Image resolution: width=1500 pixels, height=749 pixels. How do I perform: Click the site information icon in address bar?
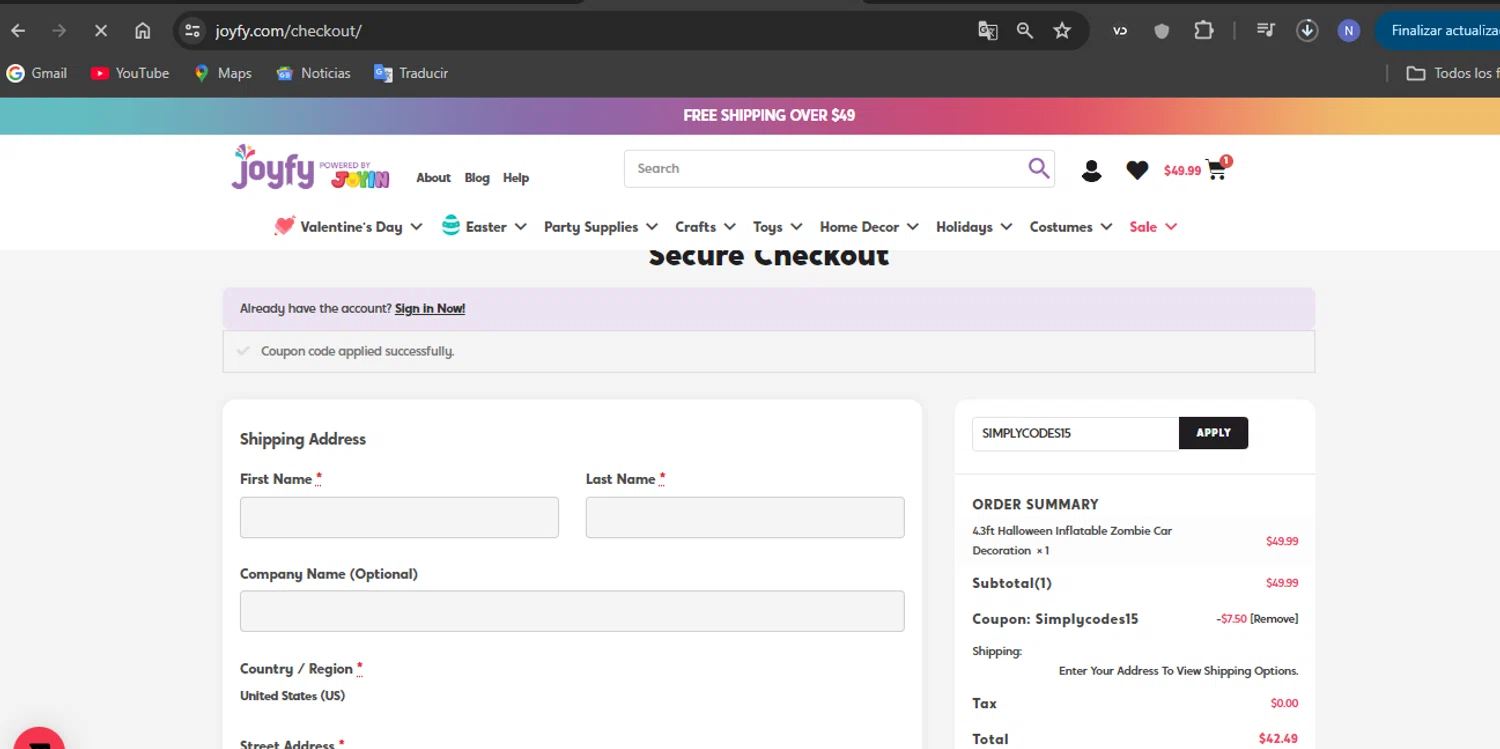click(193, 31)
